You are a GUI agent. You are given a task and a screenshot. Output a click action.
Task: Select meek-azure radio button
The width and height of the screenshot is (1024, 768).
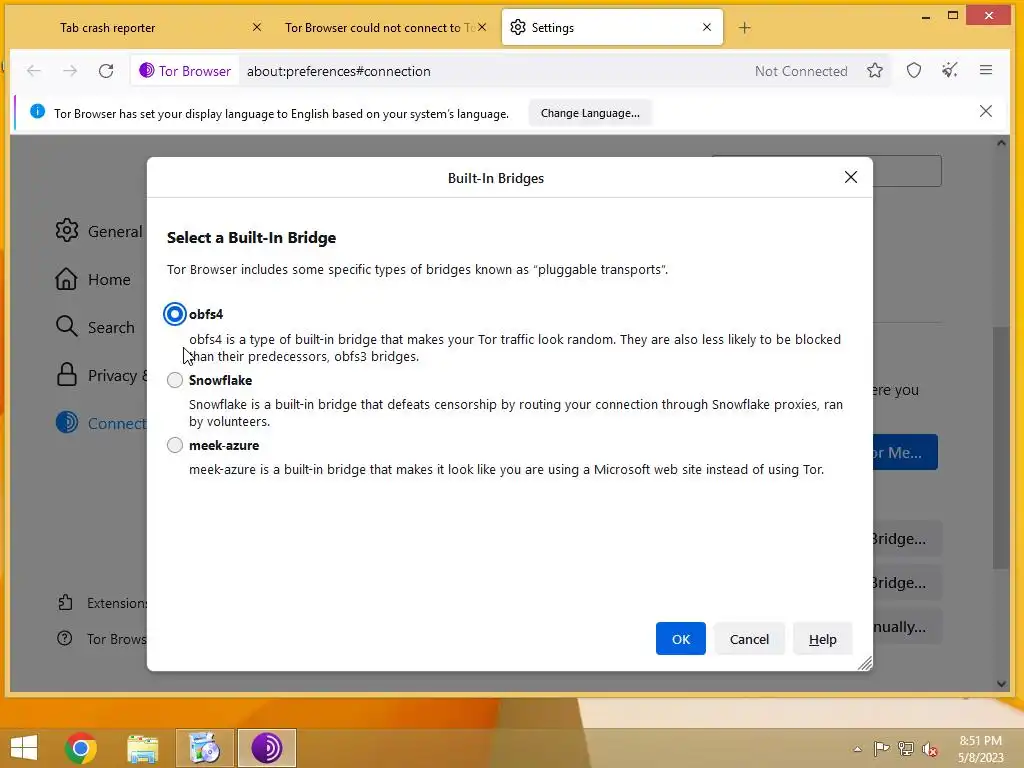(x=174, y=445)
